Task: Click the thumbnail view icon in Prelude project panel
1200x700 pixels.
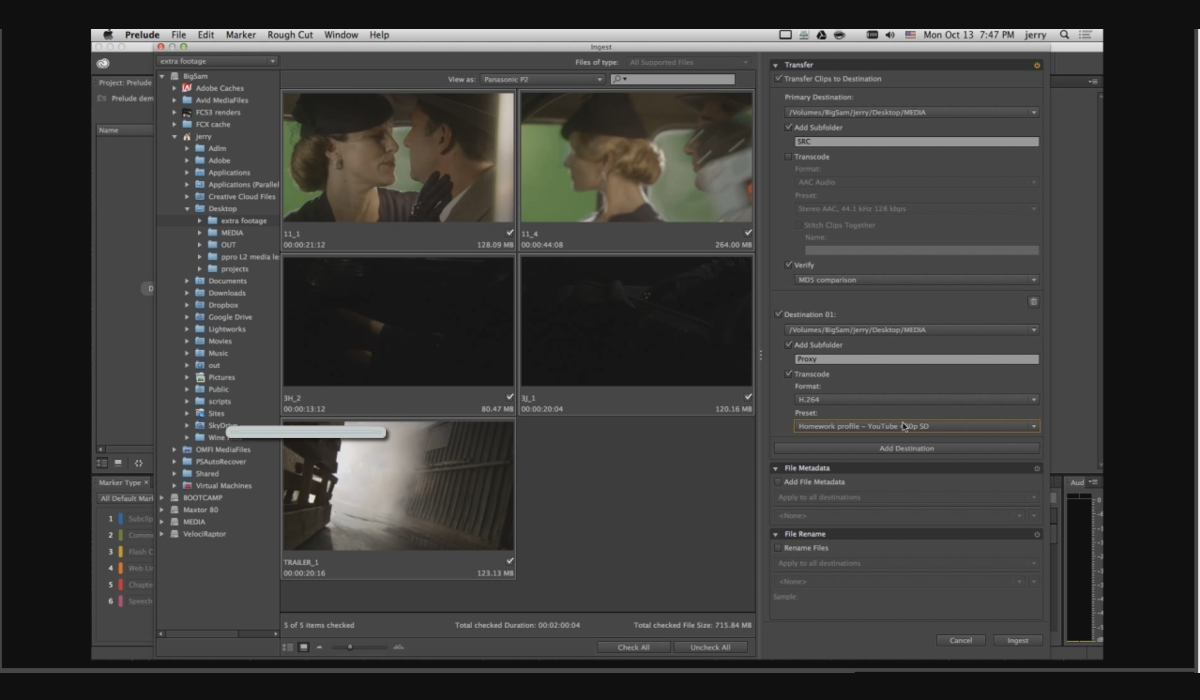Action: click(x=118, y=463)
